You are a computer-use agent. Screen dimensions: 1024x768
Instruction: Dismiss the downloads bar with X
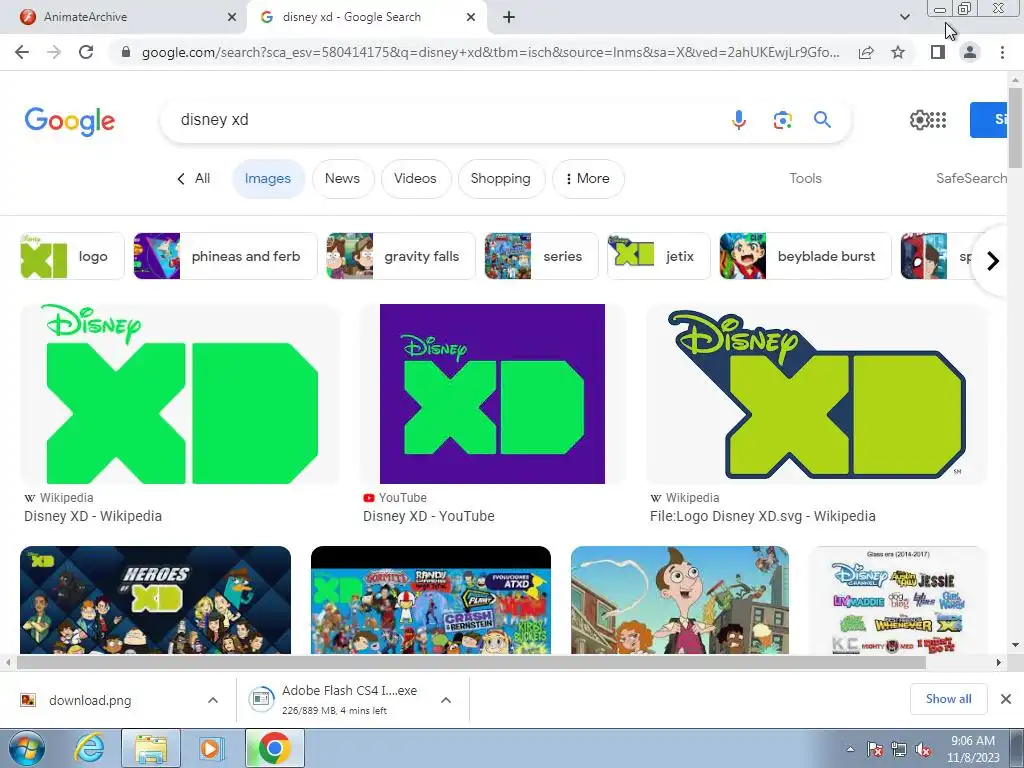1006,699
